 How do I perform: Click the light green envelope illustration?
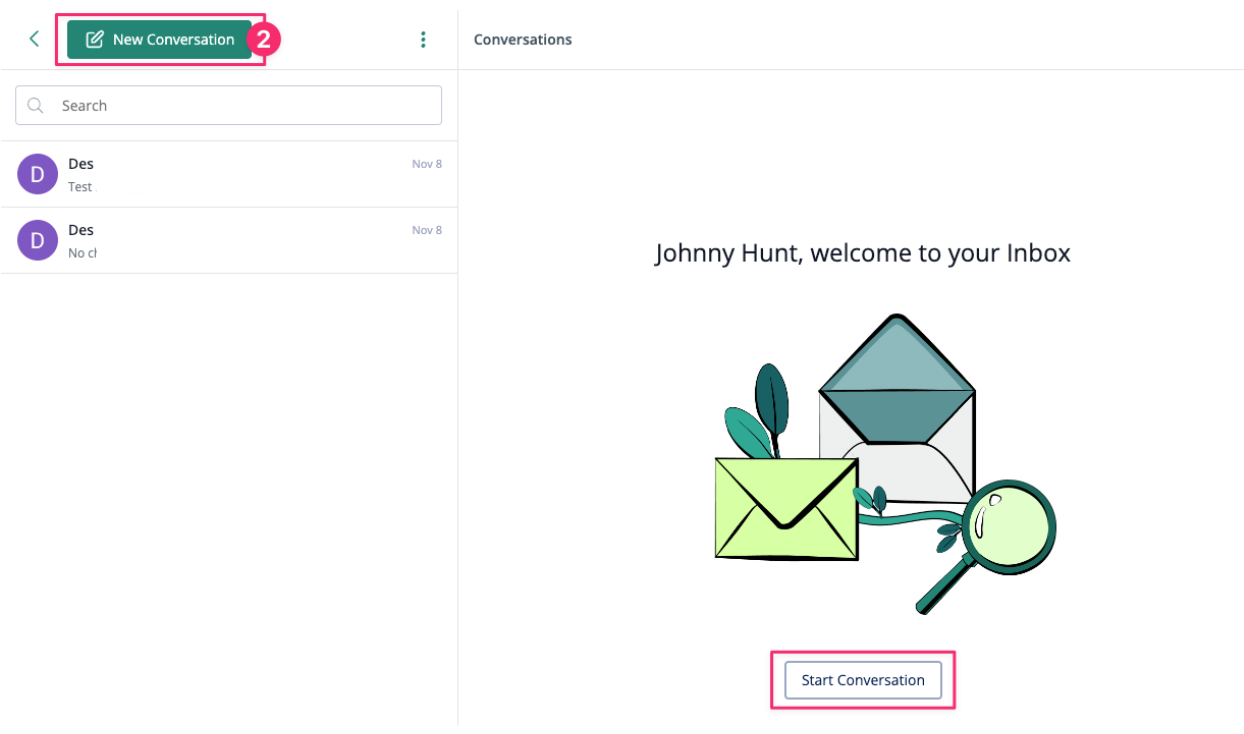pyautogui.click(x=786, y=508)
